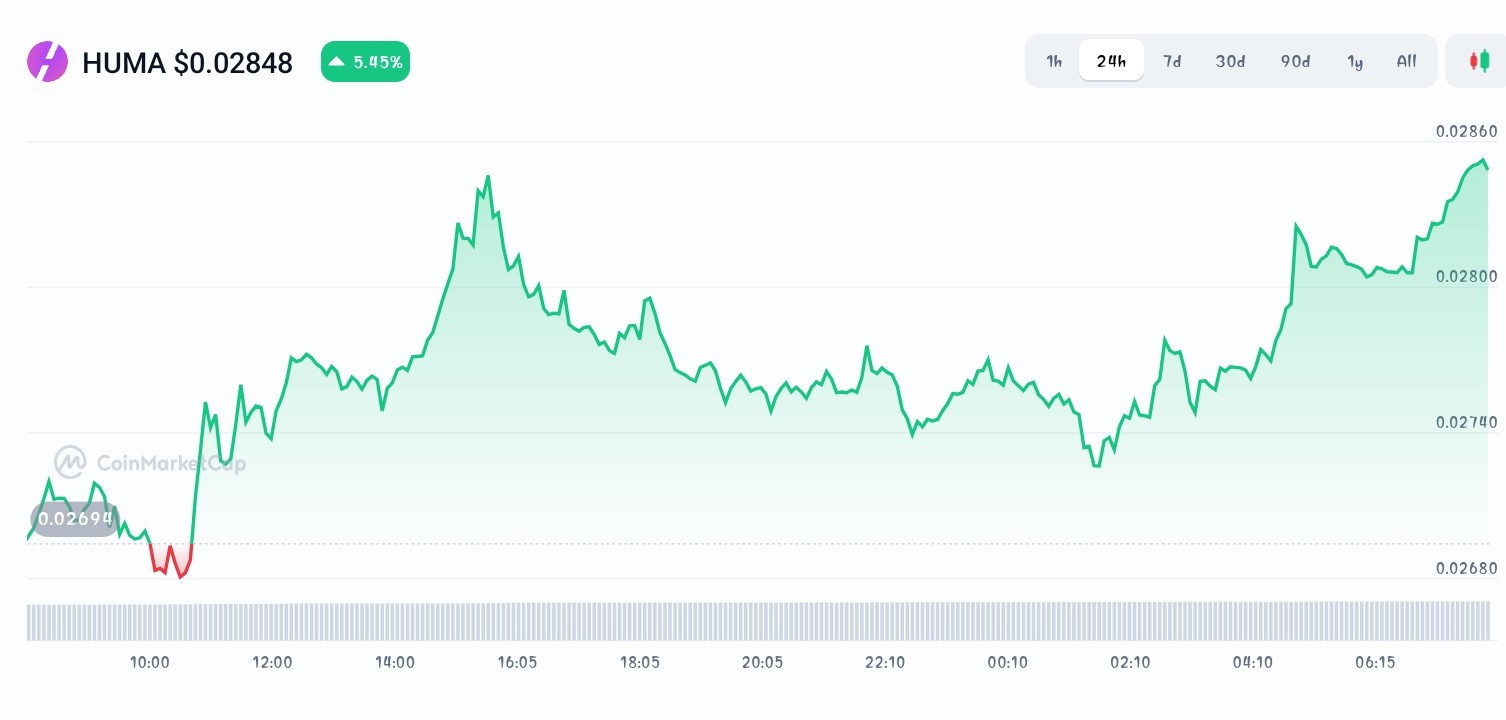Screen dimensions: 1506x720
Task: Click the 00:10 time axis label
Action: 1007,662
